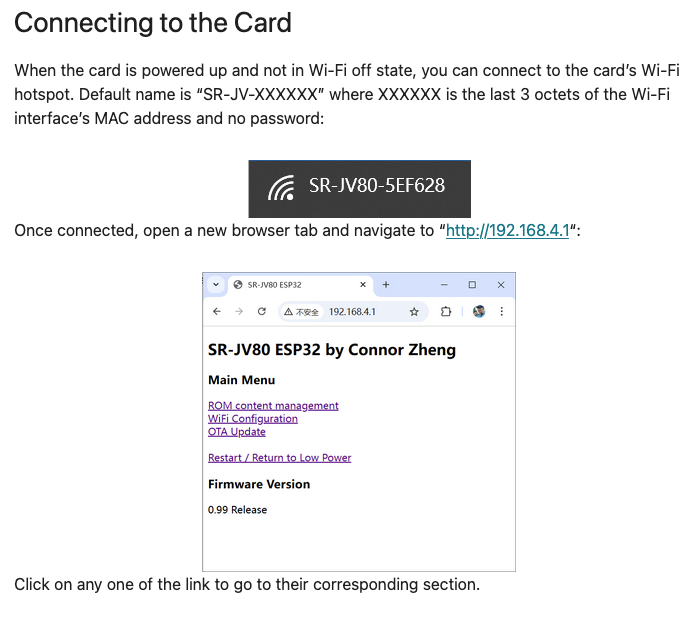Click the browser back arrow

[x=217, y=312]
